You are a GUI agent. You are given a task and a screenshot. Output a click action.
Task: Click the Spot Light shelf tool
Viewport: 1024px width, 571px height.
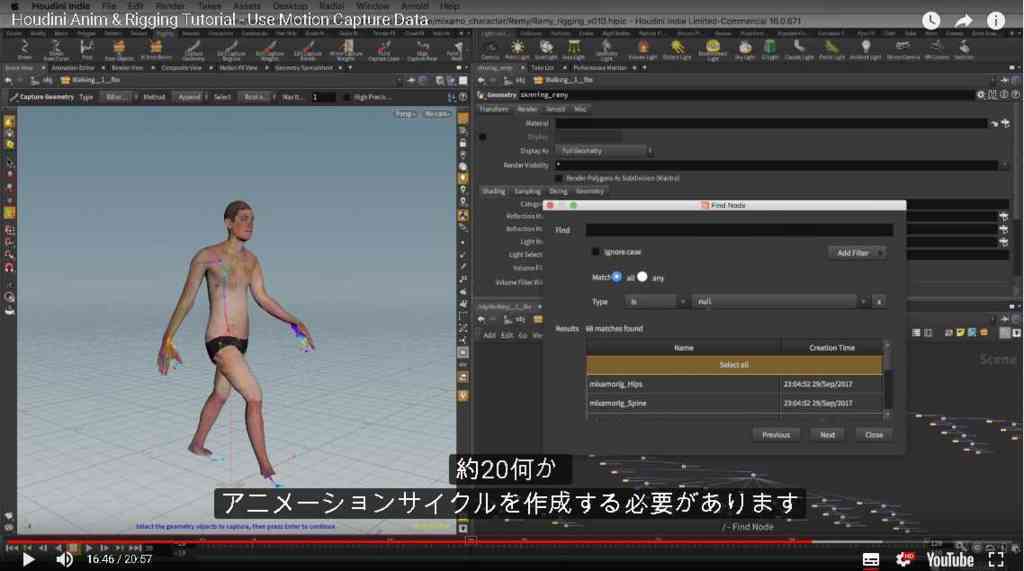coord(545,50)
